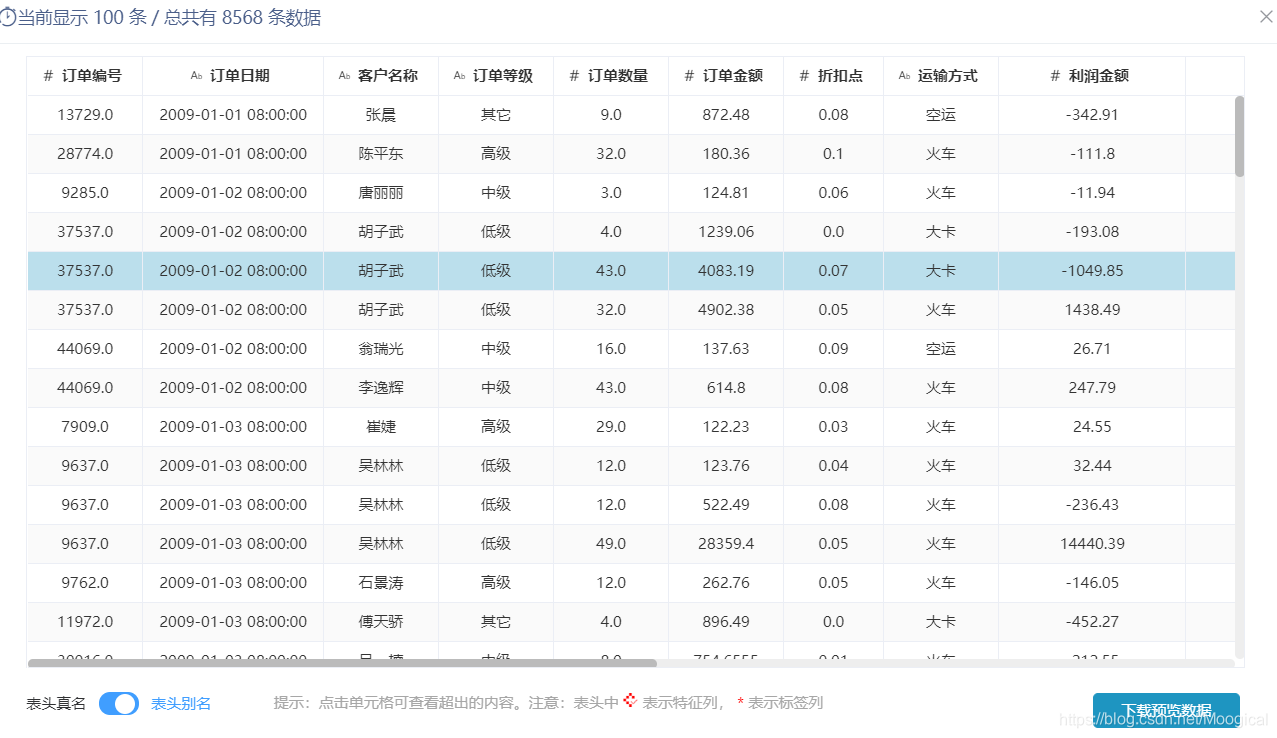Click customer name cell 傅天骄

click(x=381, y=622)
